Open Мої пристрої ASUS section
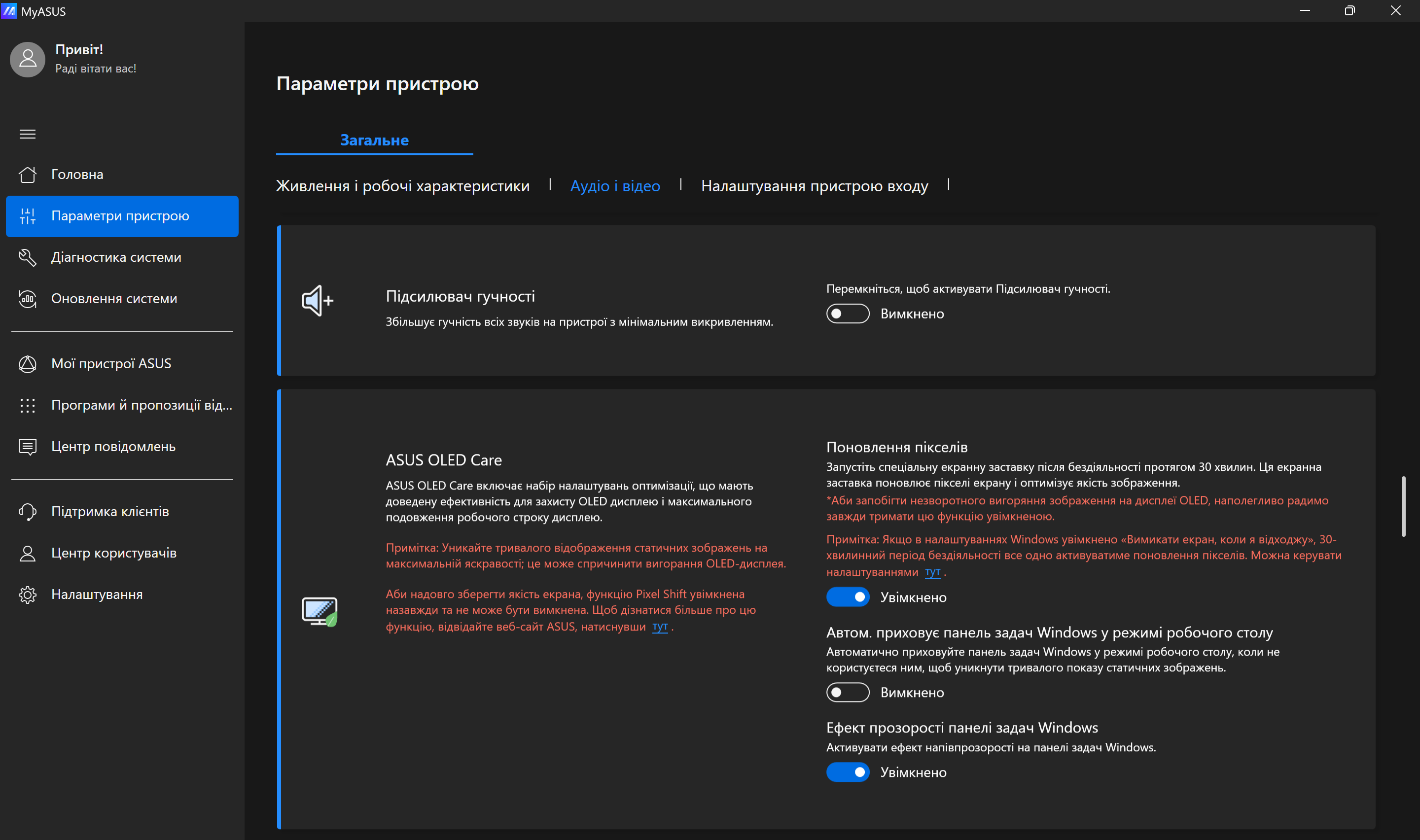The height and width of the screenshot is (840, 1420). 111,363
